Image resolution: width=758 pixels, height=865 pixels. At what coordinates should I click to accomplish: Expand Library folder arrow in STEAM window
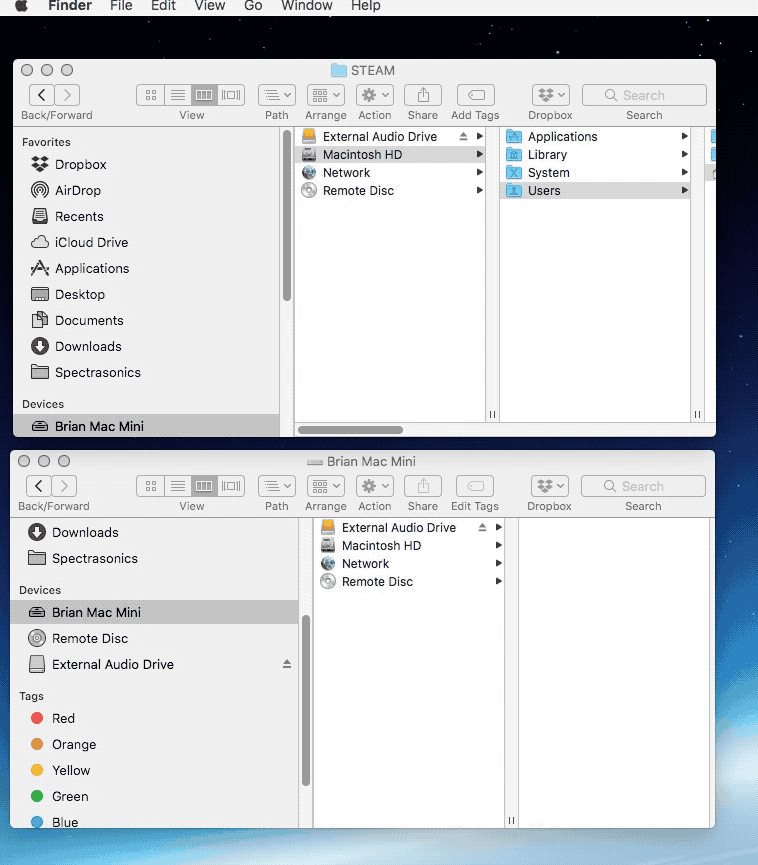click(684, 154)
